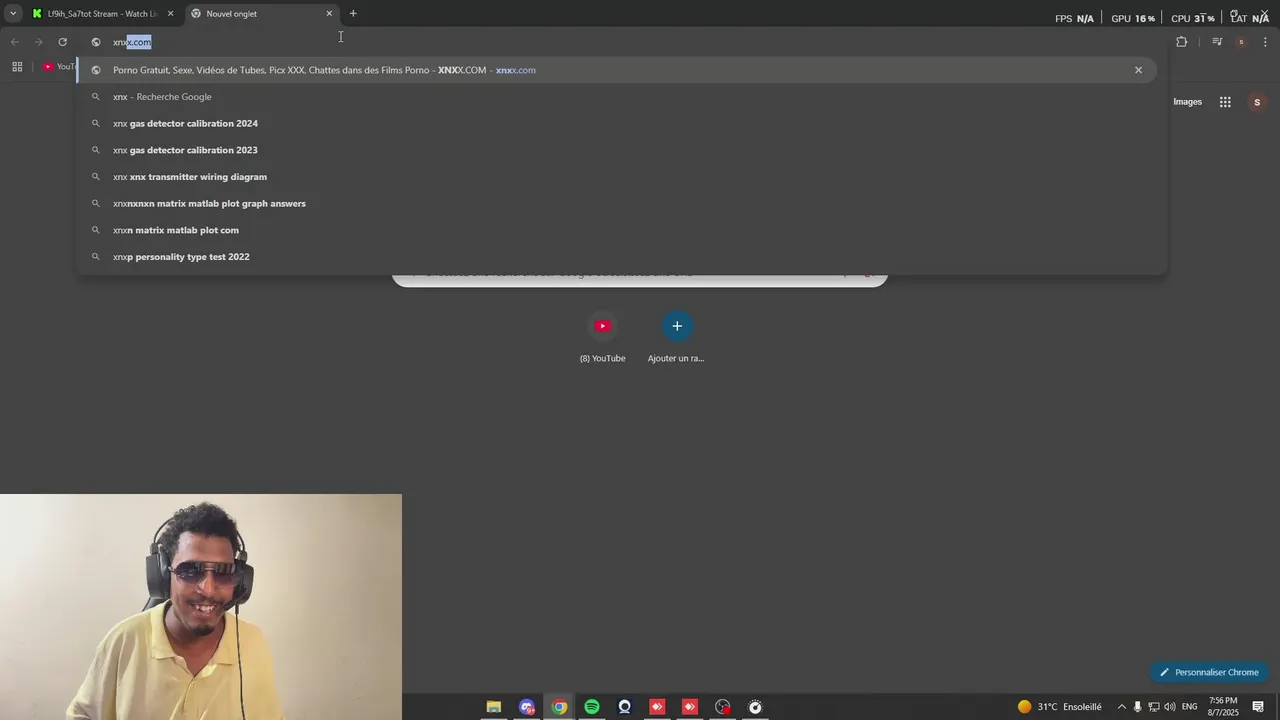
Task: Open Spotify from taskbar
Action: (x=592, y=707)
